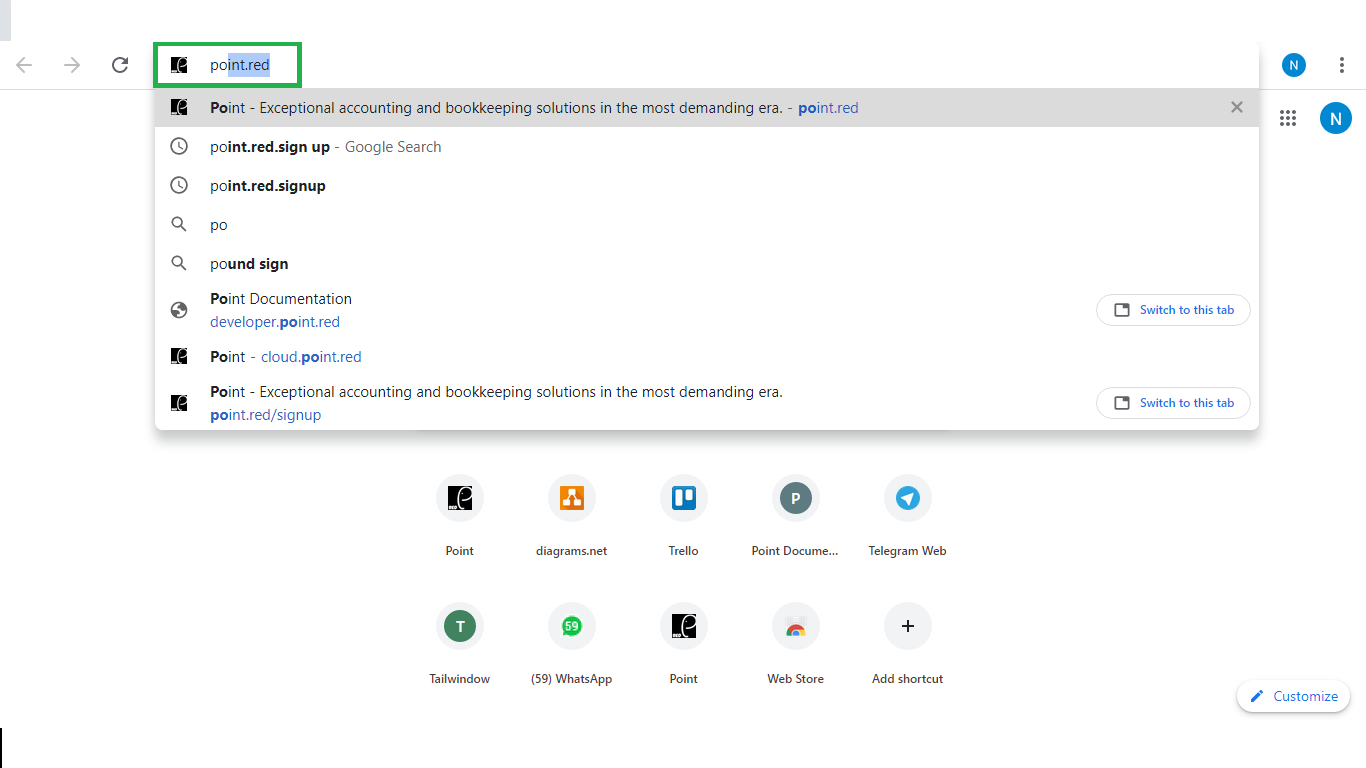Screen dimensions: 1366x768
Task: Remove the highlighted point.red suggestion
Action: coord(1237,107)
